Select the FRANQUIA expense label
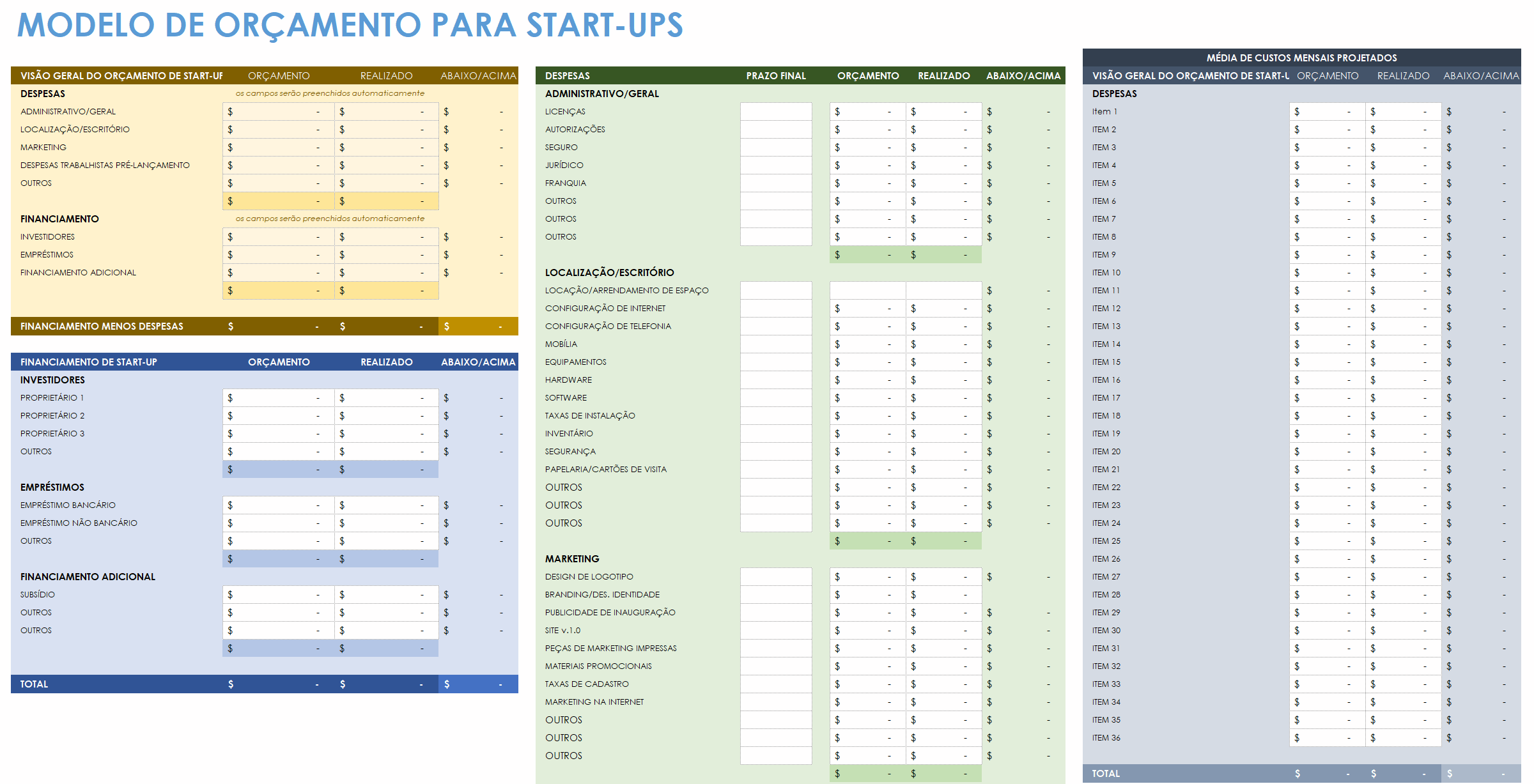1534x784 pixels. pyautogui.click(x=566, y=183)
